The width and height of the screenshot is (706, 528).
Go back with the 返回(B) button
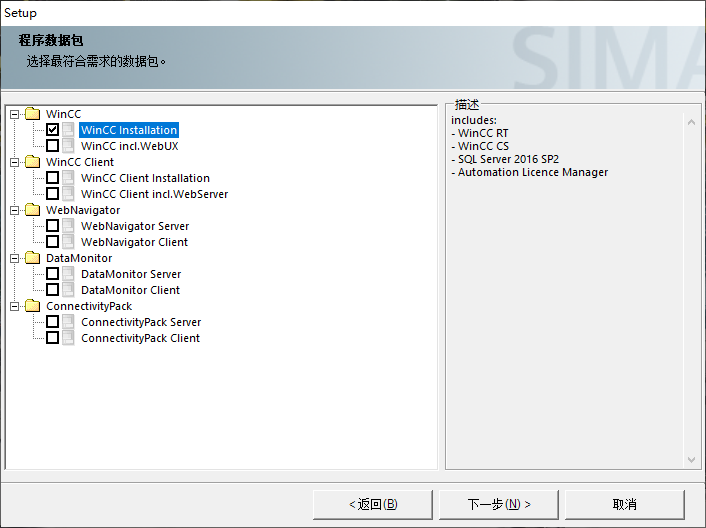pos(373,505)
